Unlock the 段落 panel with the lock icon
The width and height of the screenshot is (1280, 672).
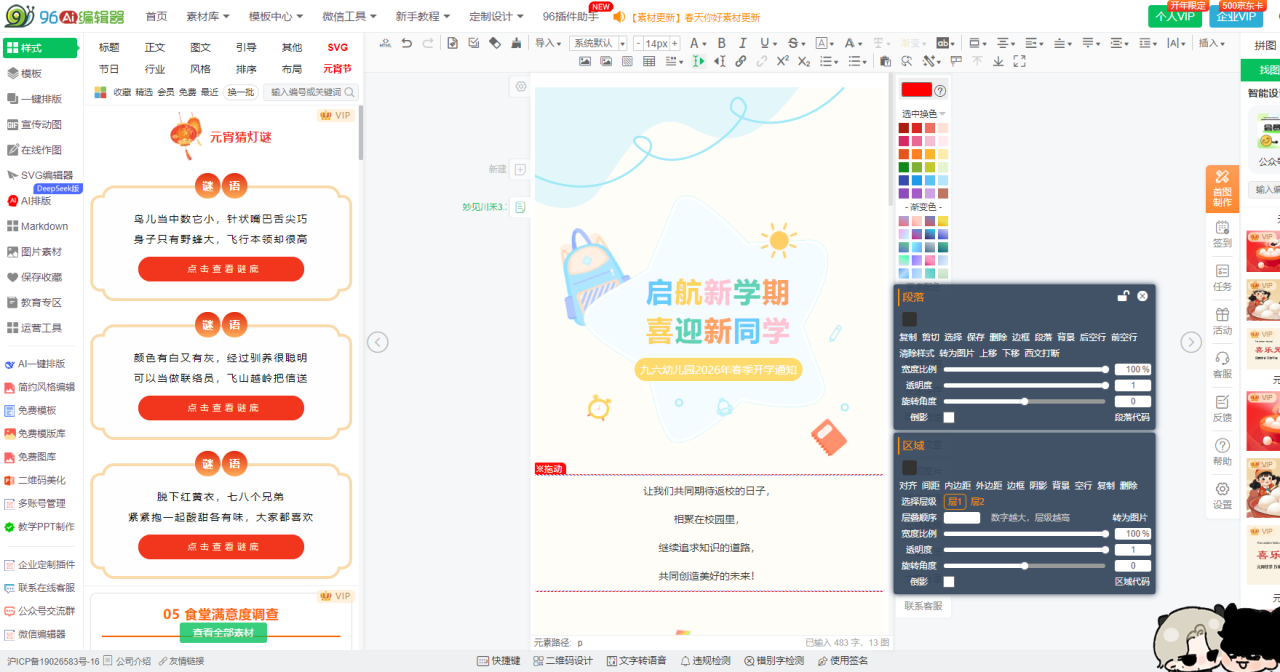point(1123,296)
